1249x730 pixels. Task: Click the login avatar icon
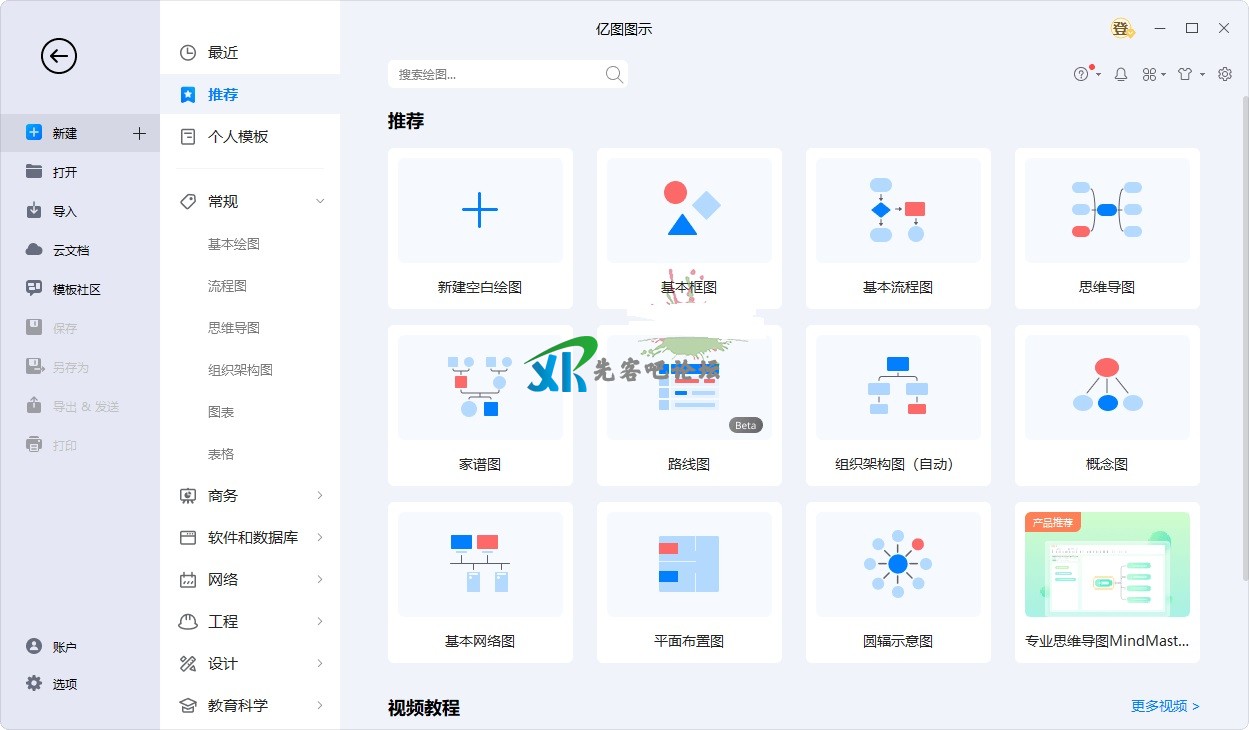pyautogui.click(x=1122, y=29)
